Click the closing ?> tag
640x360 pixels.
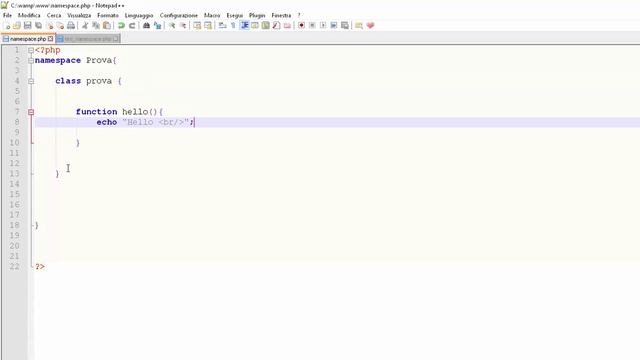pos(40,267)
